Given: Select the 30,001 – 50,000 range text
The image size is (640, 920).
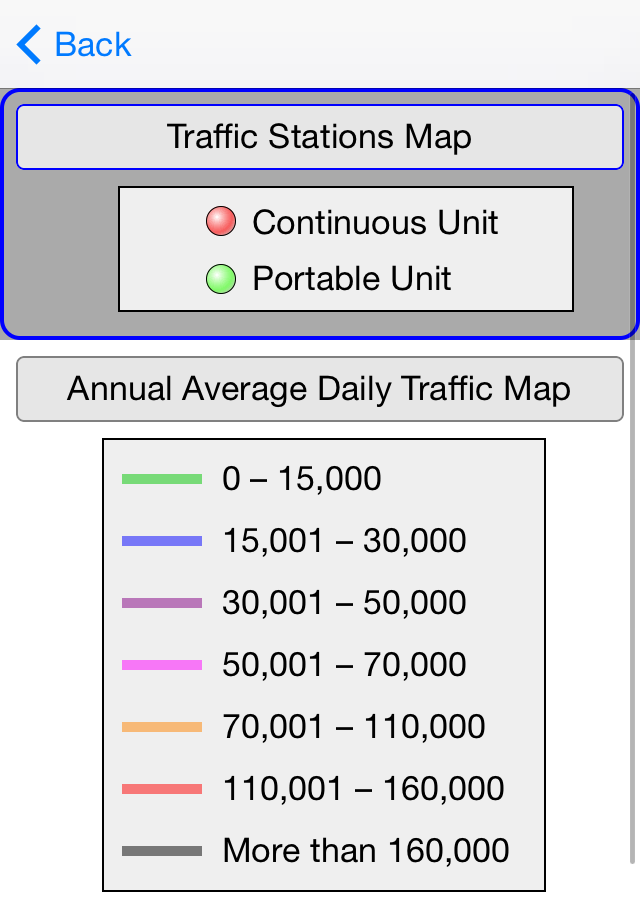Looking at the screenshot, I should pos(344,603).
